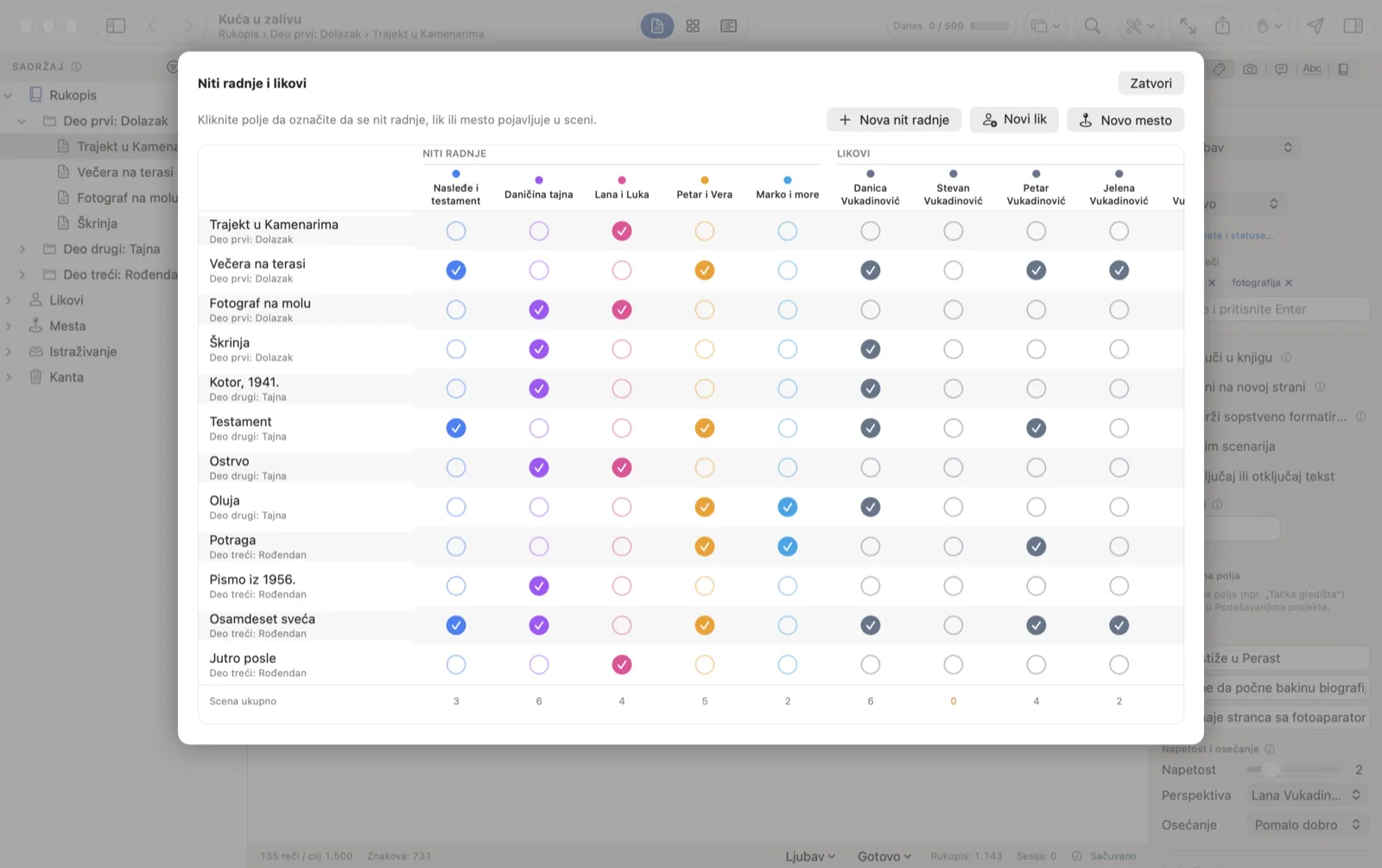Close the dialog with Zatvori button
This screenshot has width=1382, height=868.
point(1151,83)
